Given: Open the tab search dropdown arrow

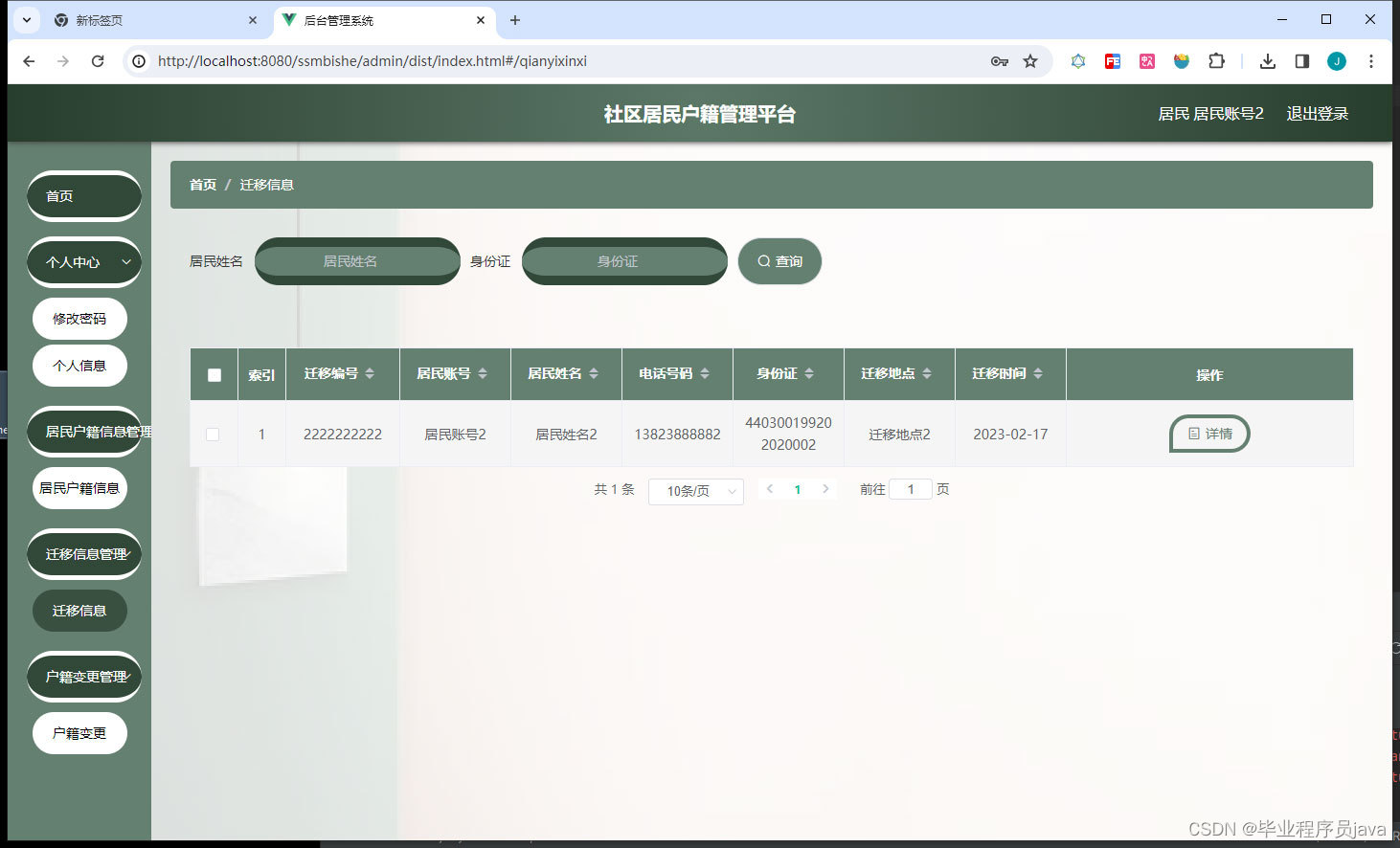Looking at the screenshot, I should tap(27, 20).
